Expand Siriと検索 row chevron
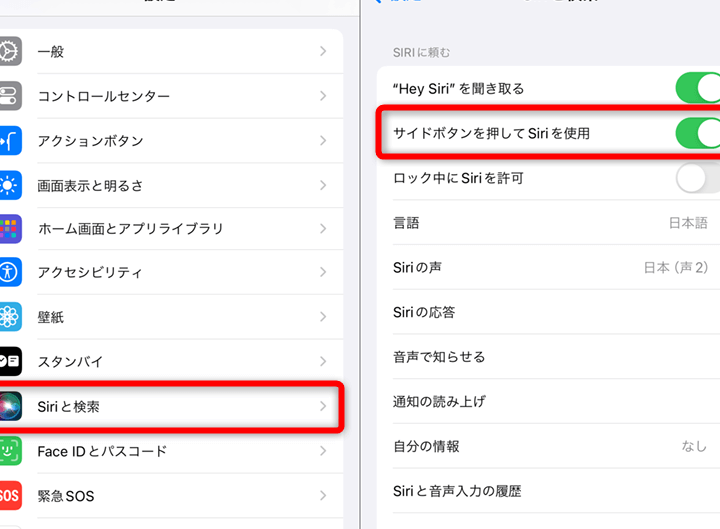Screen dimensions: 720x529 (323, 406)
